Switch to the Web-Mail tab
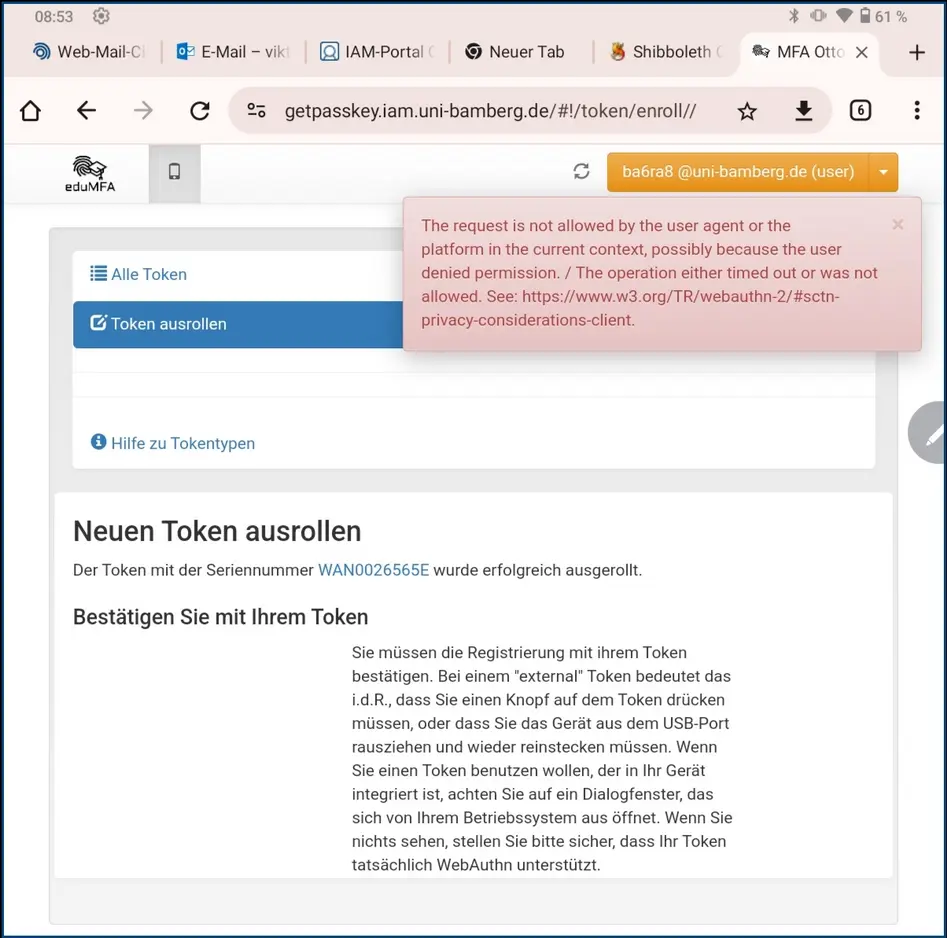This screenshot has height=938, width=947. [x=89, y=53]
